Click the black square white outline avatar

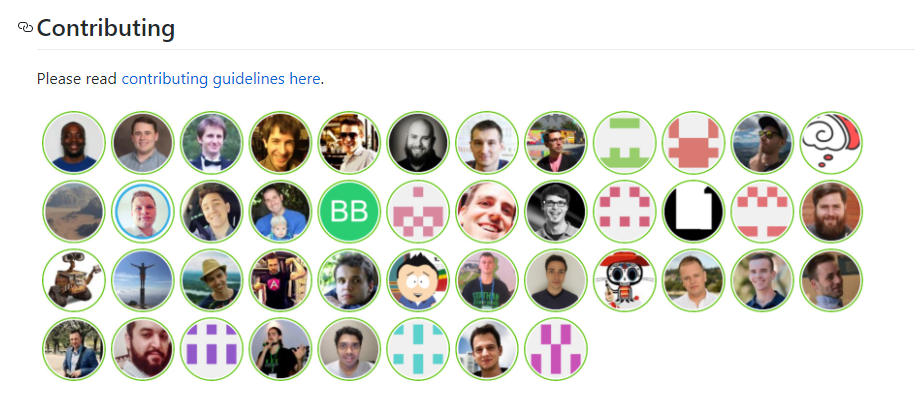[x=693, y=211]
